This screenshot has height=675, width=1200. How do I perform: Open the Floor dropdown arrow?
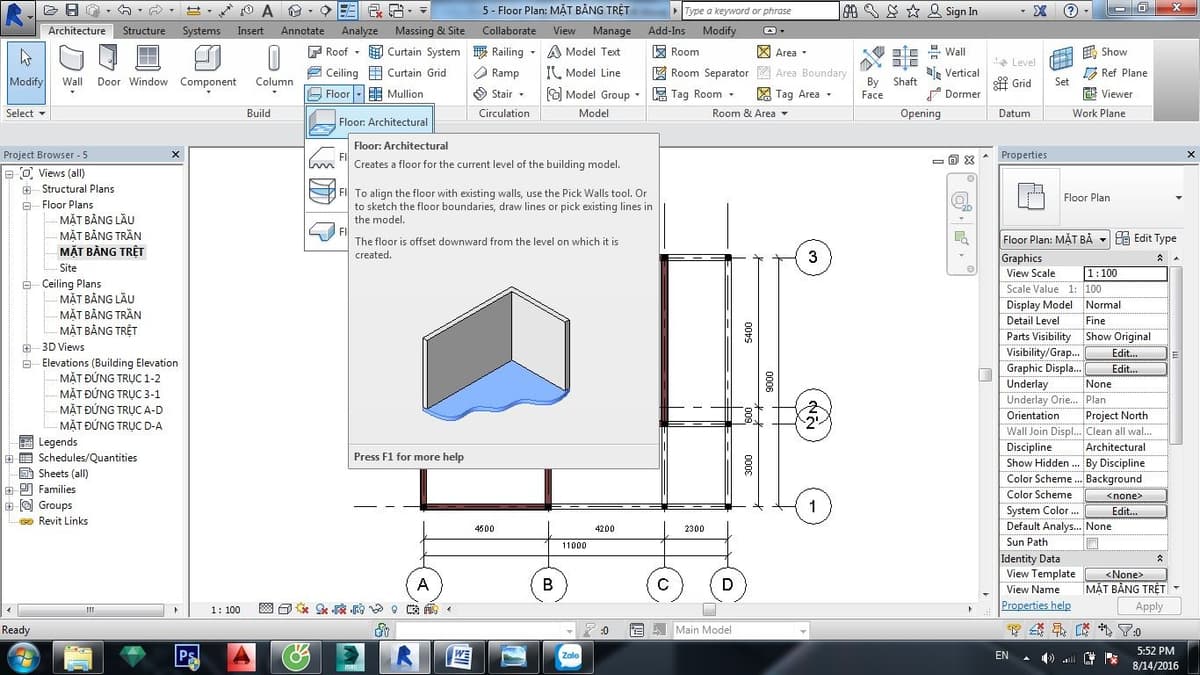[x=358, y=94]
